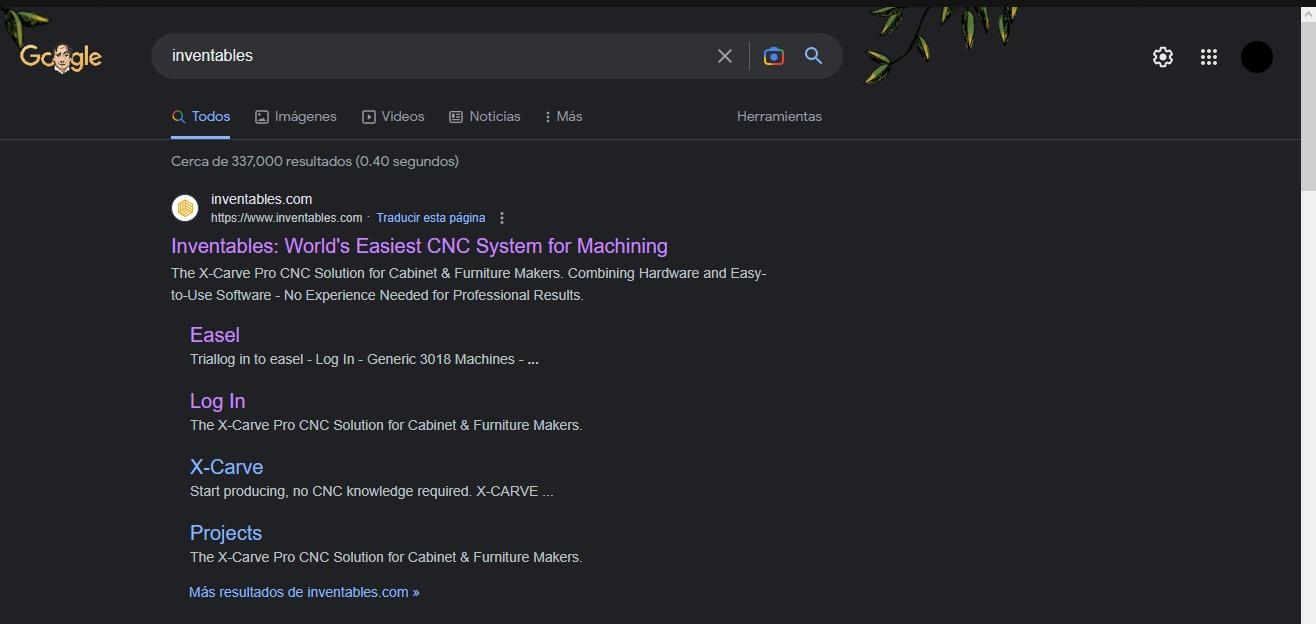Switch to the Videos tab
Viewport: 1316px width, 624px height.
[393, 117]
